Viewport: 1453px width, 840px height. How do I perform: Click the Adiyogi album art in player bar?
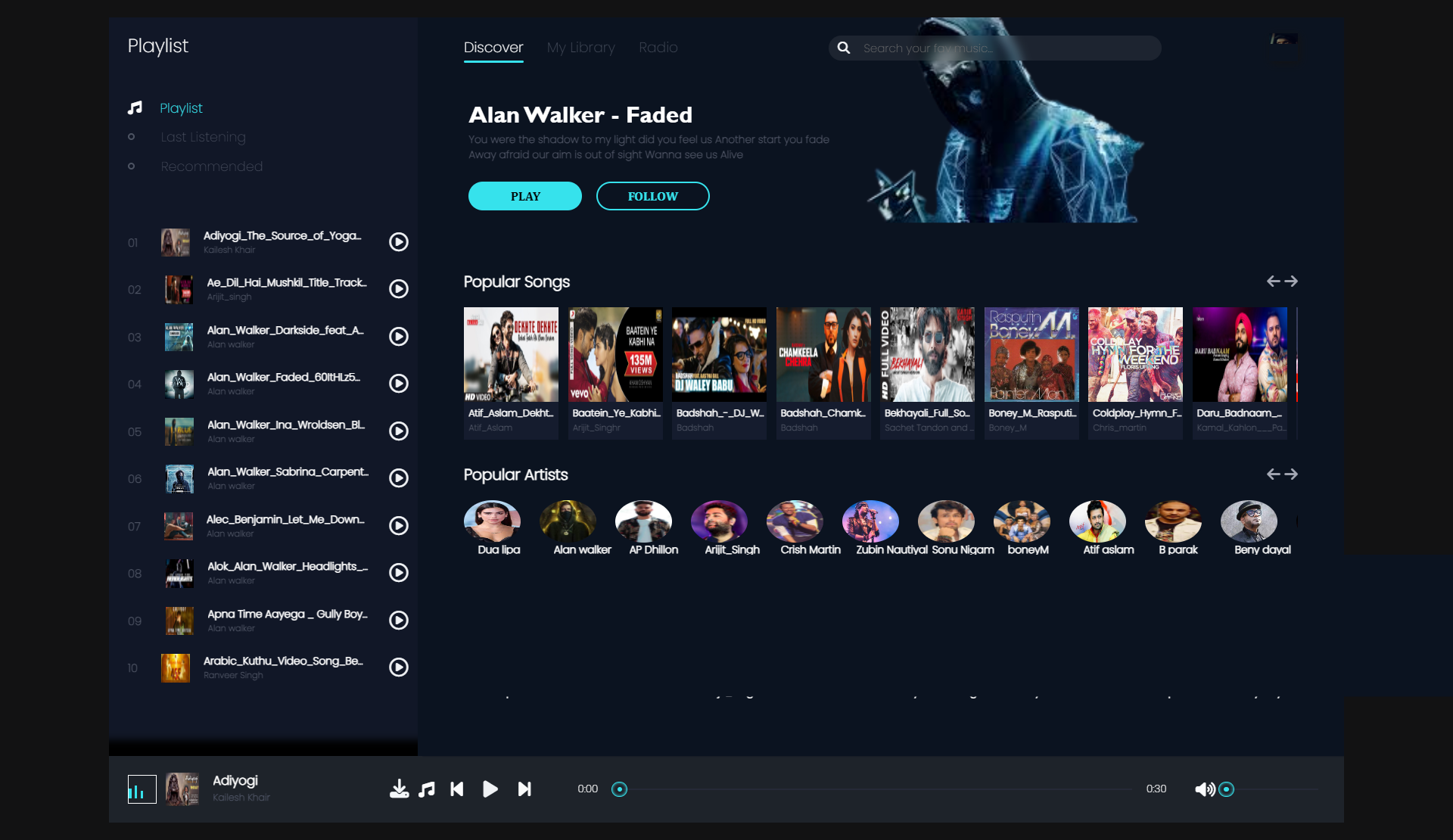[182, 789]
